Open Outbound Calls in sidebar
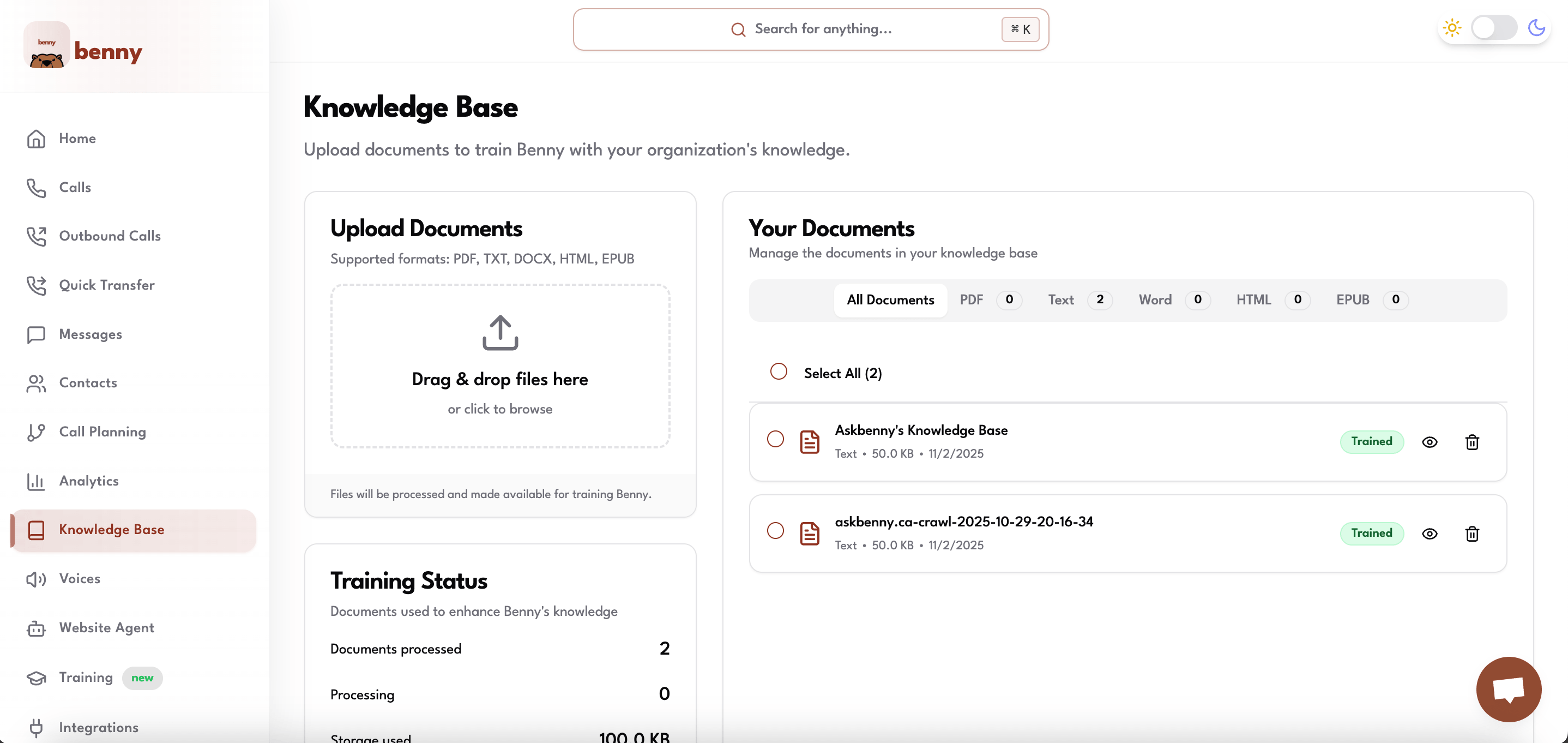 [x=110, y=236]
